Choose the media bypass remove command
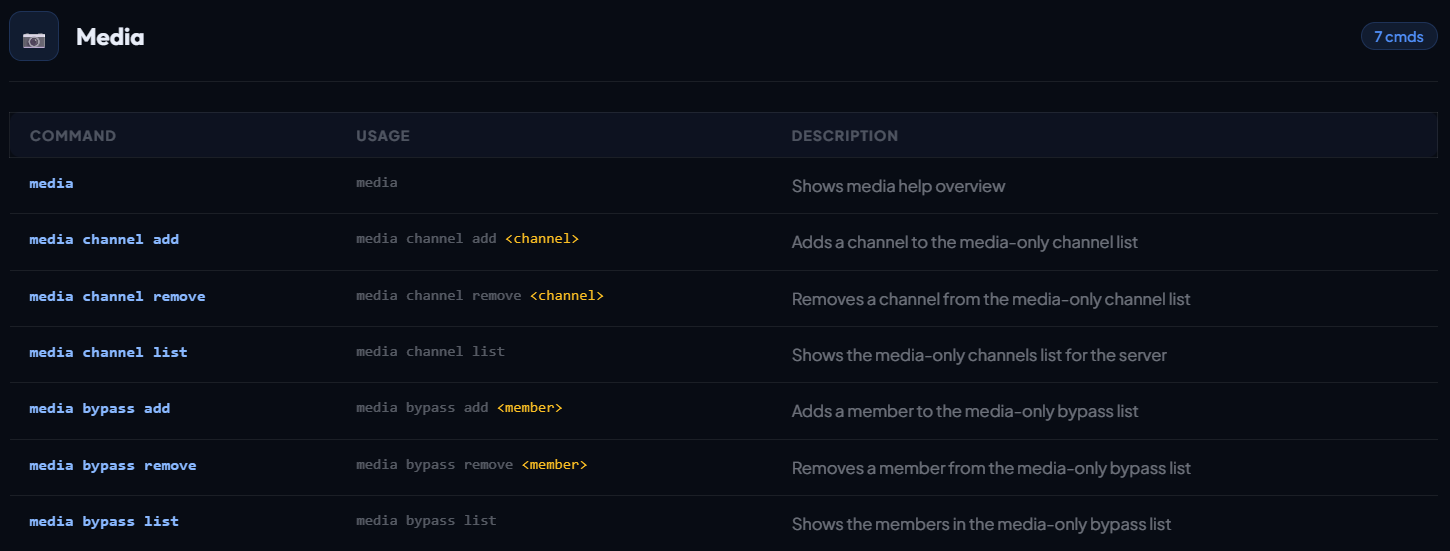Viewport: 1450px width, 551px height. tap(113, 466)
